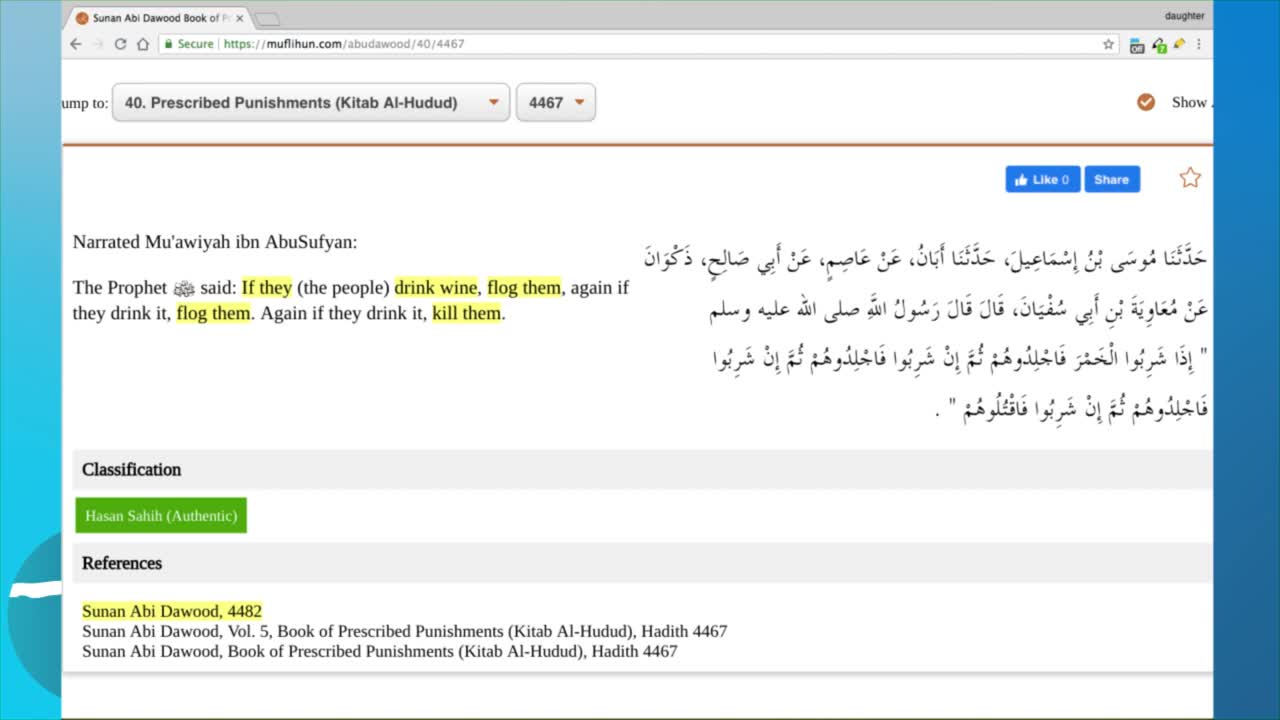This screenshot has width=1280, height=720.
Task: Click the Classification section header
Action: [642, 469]
